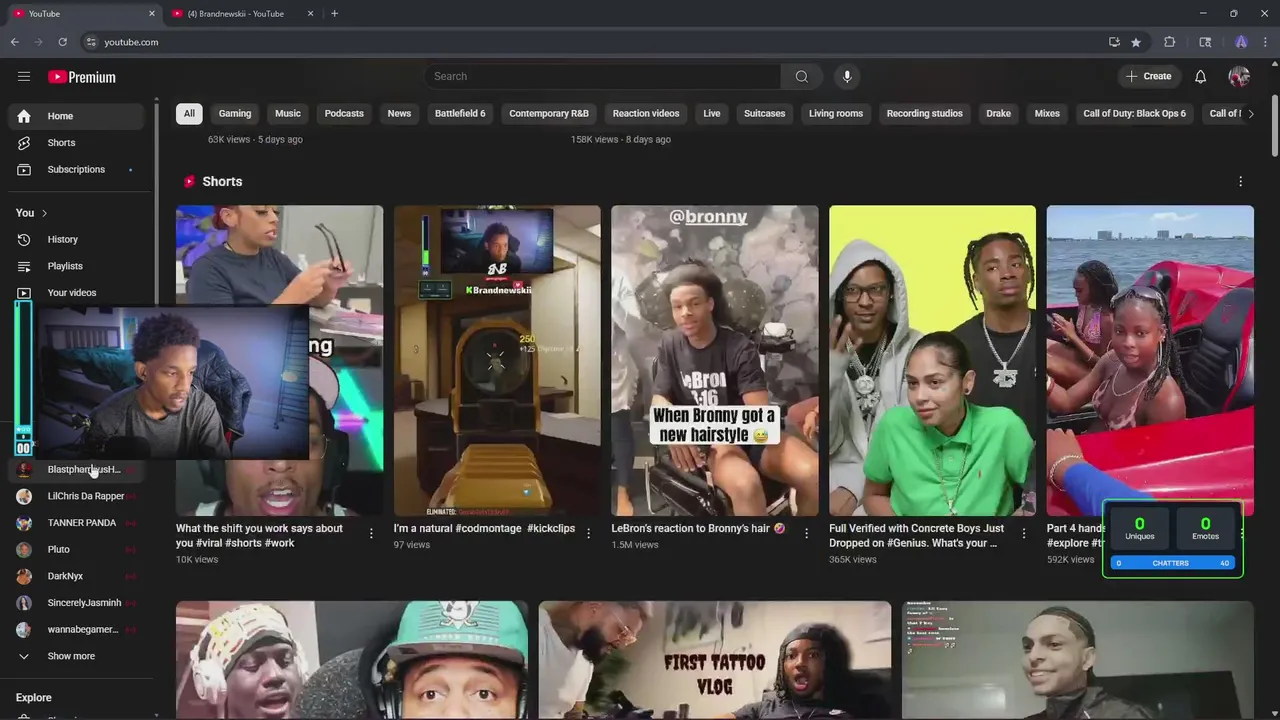This screenshot has width=1280, height=720.
Task: Open menu for LeBron's reaction short
Action: 807,534
